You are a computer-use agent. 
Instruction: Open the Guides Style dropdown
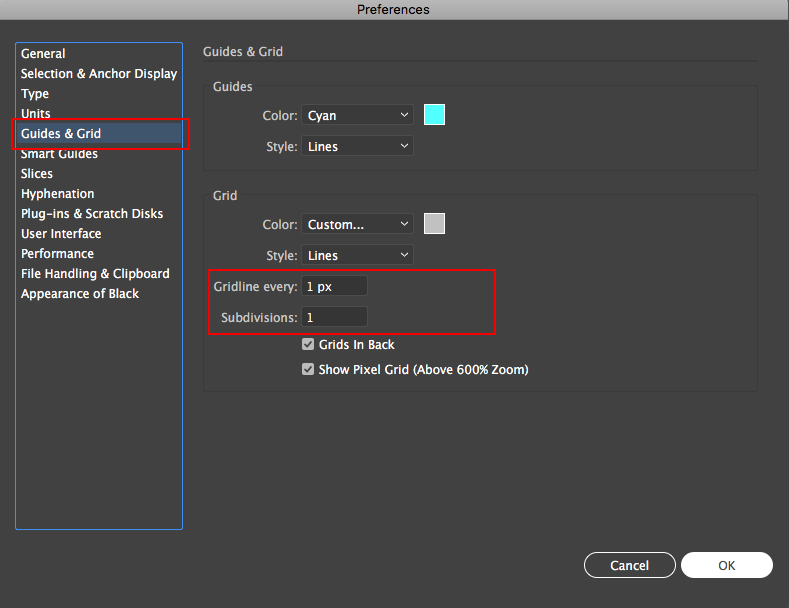357,146
